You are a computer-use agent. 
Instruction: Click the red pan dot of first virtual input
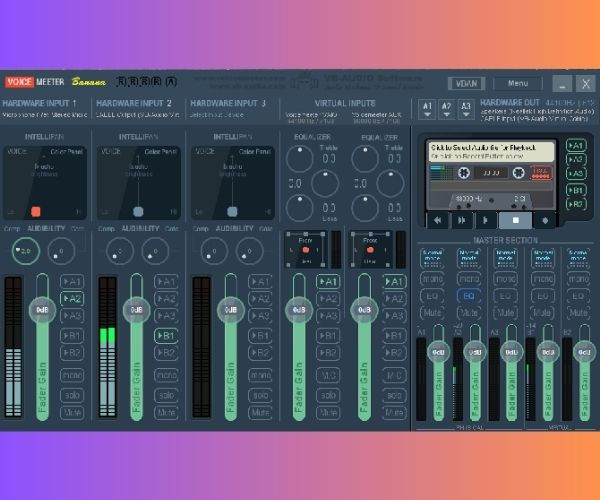coord(305,250)
